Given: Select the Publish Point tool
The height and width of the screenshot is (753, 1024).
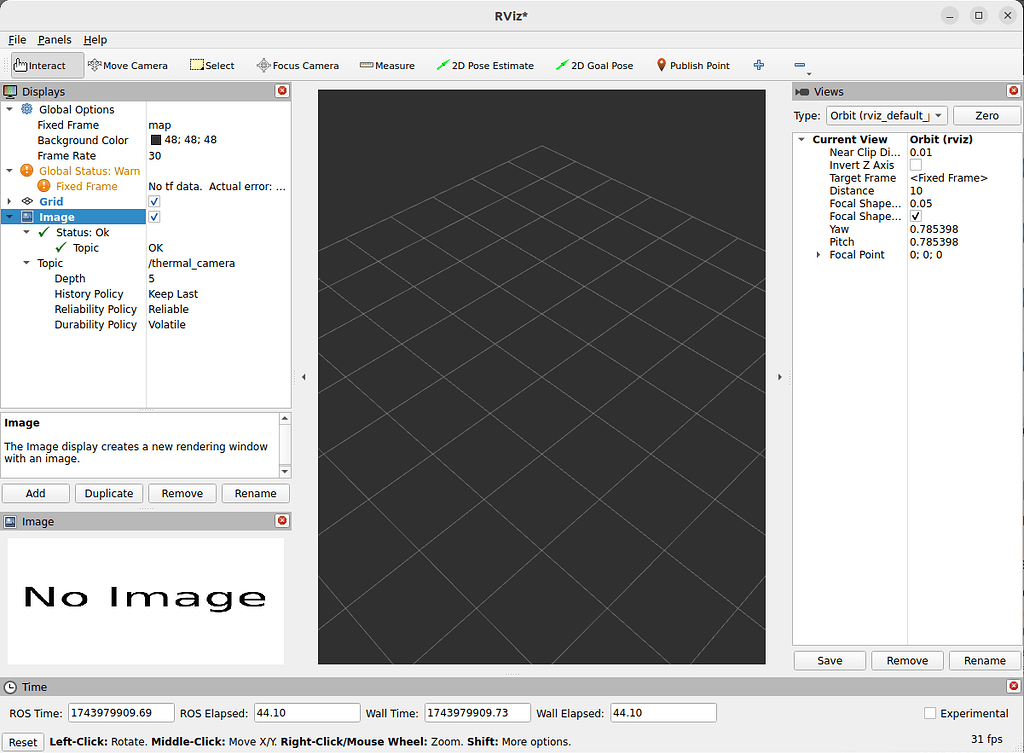Looking at the screenshot, I should [x=692, y=65].
